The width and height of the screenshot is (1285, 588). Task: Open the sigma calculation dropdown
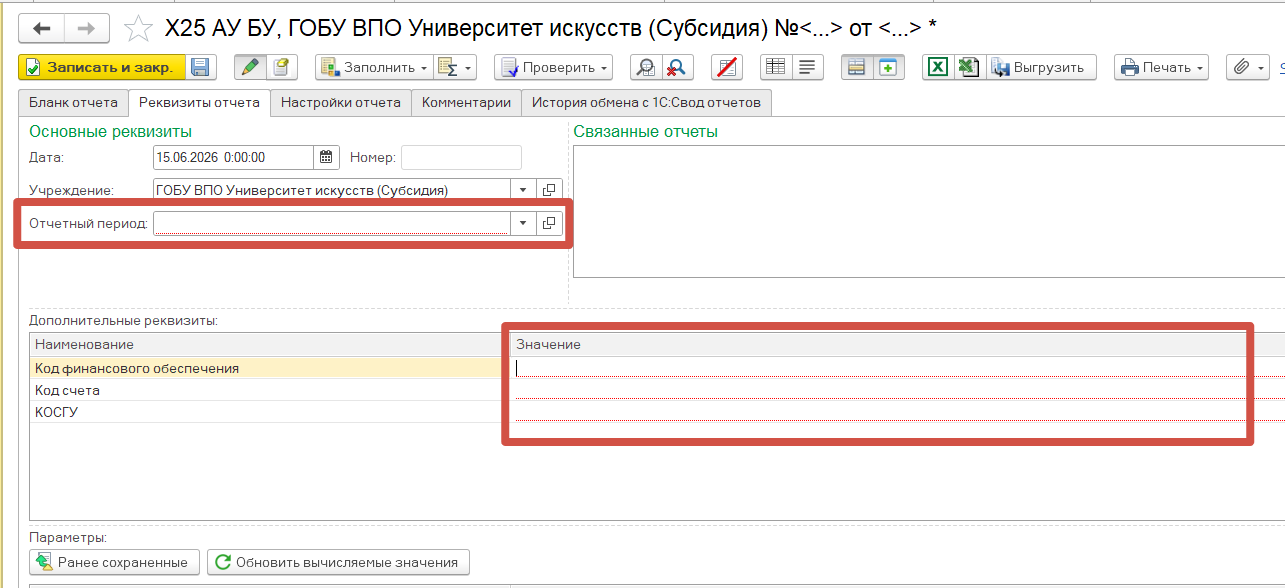click(455, 67)
